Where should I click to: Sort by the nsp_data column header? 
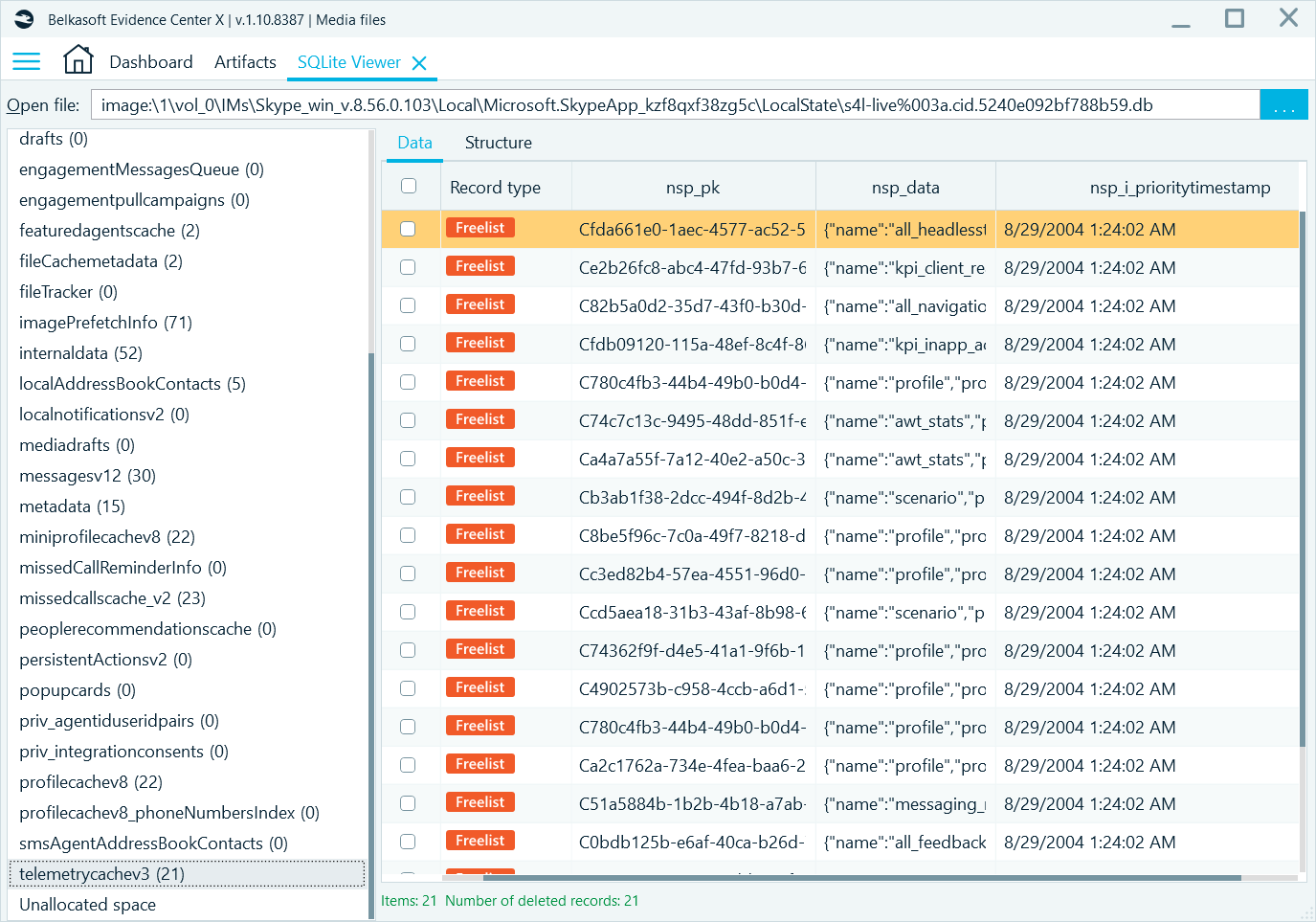905,187
